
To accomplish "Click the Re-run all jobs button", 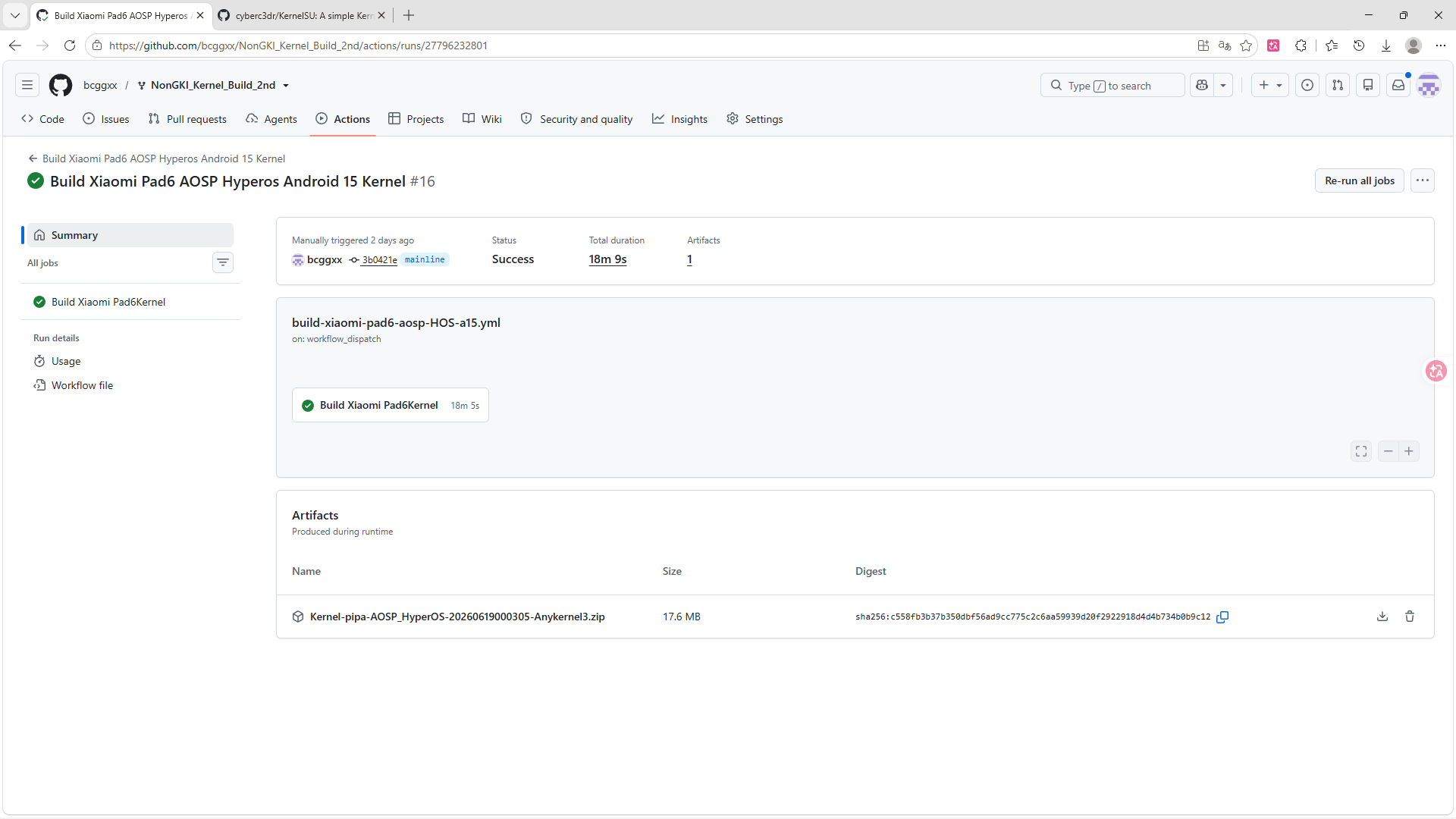I will pyautogui.click(x=1360, y=180).
